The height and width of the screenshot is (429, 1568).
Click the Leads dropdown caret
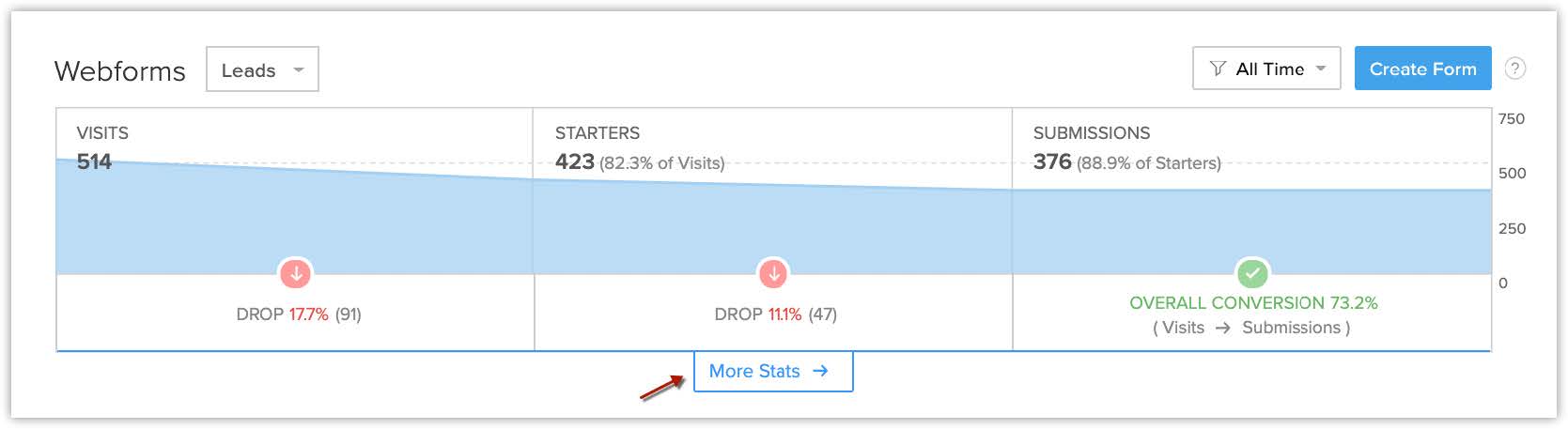coord(299,69)
